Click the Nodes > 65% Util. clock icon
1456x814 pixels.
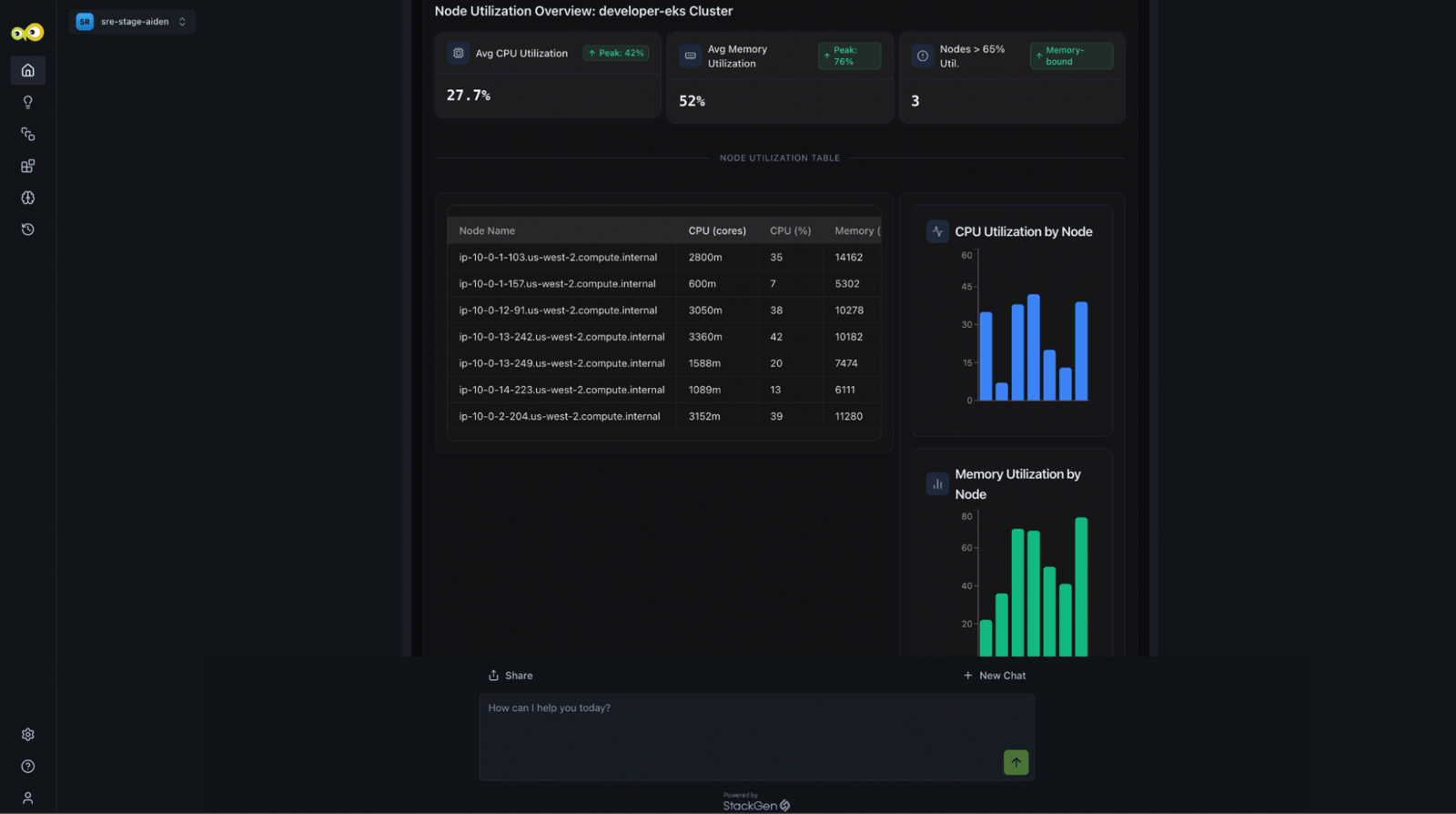click(x=923, y=56)
